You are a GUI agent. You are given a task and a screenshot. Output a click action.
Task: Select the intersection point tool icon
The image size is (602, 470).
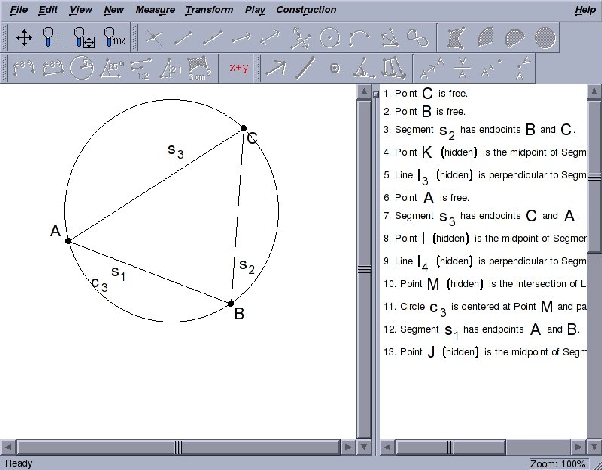tap(154, 38)
